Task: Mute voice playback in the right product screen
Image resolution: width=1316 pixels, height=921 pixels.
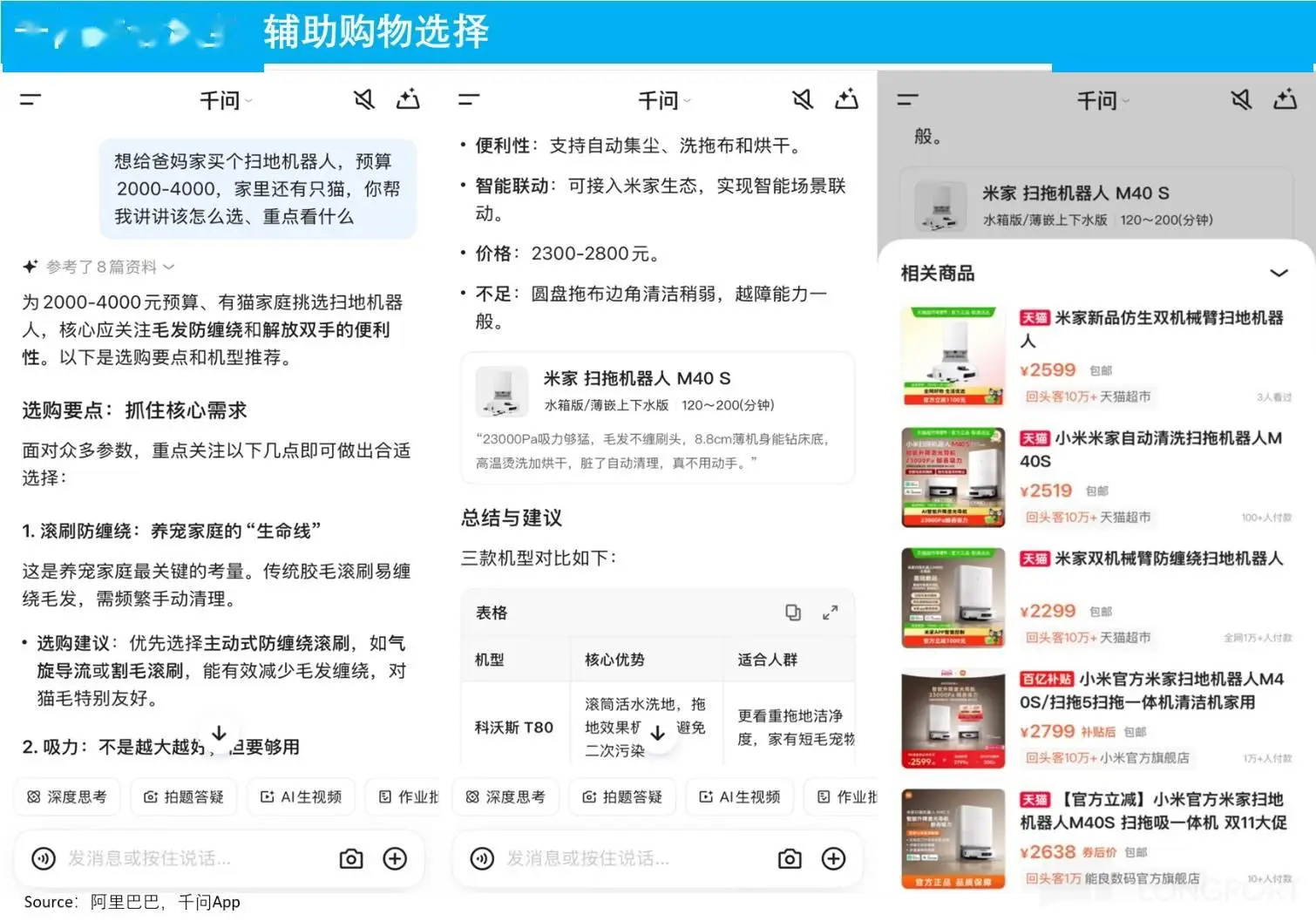Action: click(1241, 100)
